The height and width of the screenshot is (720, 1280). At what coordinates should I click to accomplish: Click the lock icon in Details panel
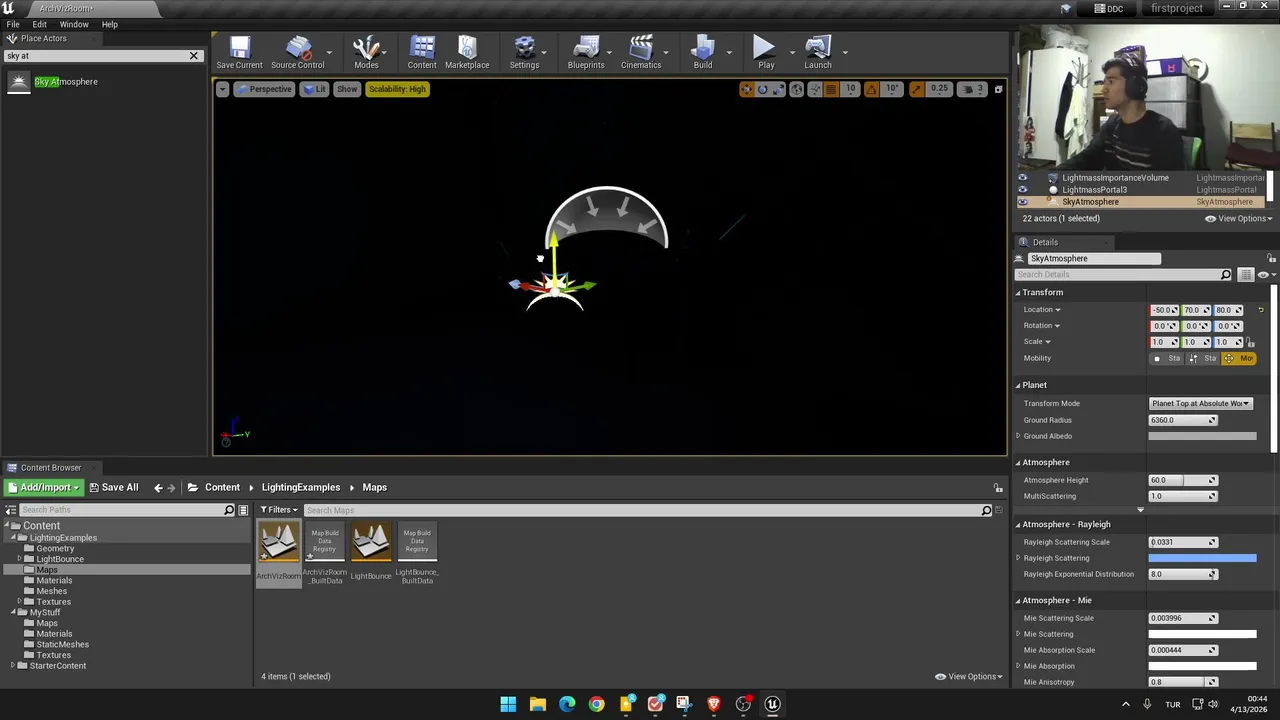point(1271,258)
